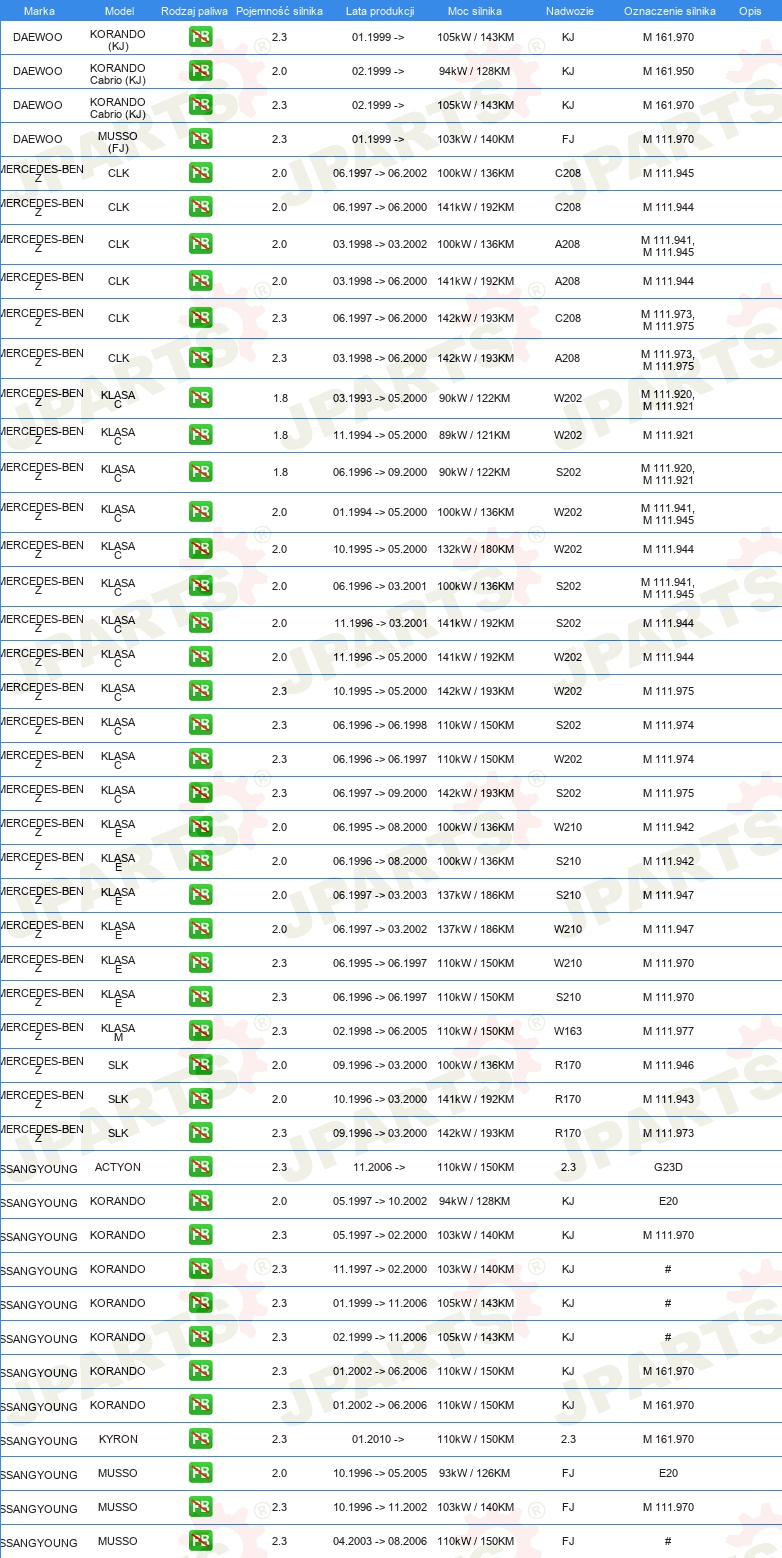Click the Opis column header
782x1558 pixels.
pyautogui.click(x=749, y=10)
